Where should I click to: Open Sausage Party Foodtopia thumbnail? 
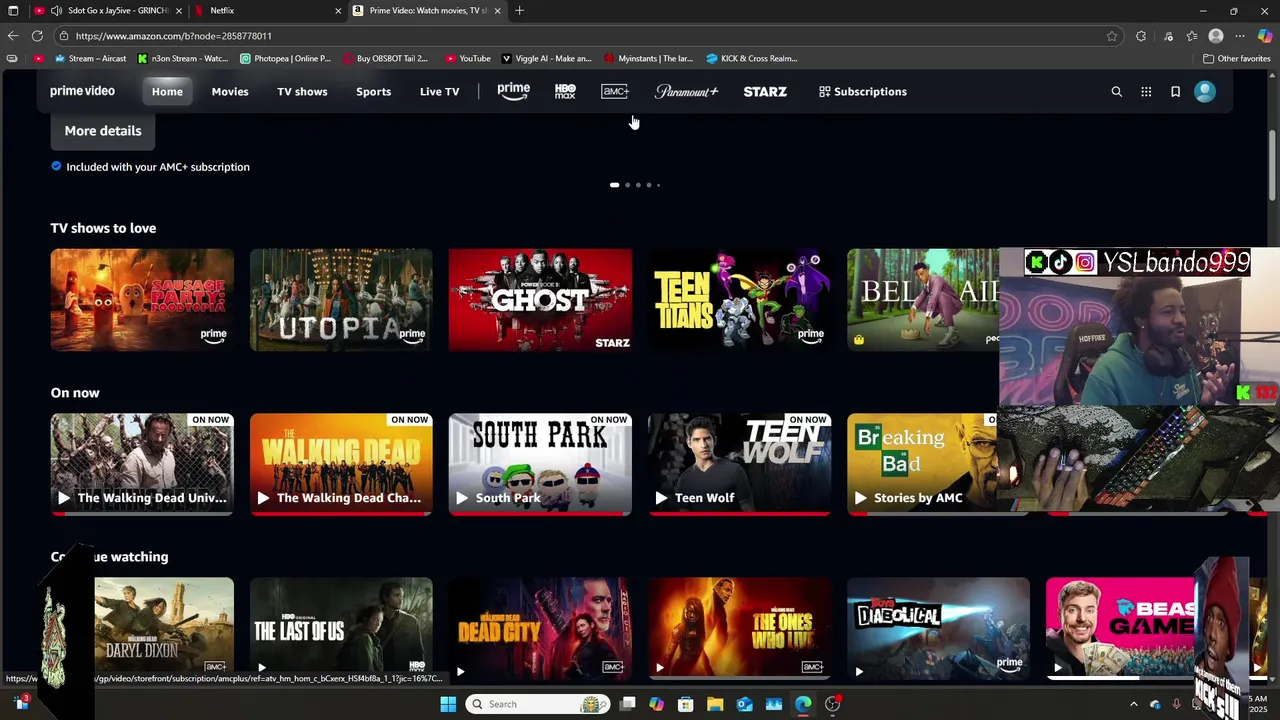(x=142, y=300)
